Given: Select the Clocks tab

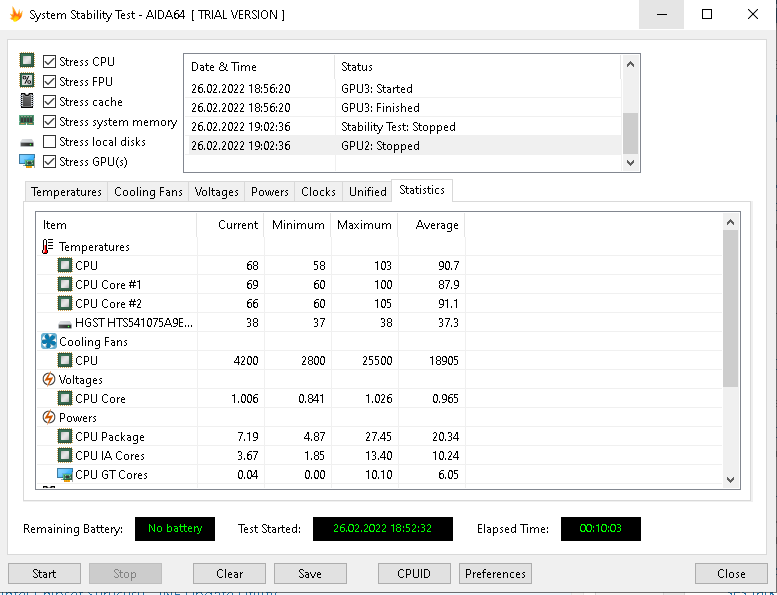Looking at the screenshot, I should click(318, 192).
